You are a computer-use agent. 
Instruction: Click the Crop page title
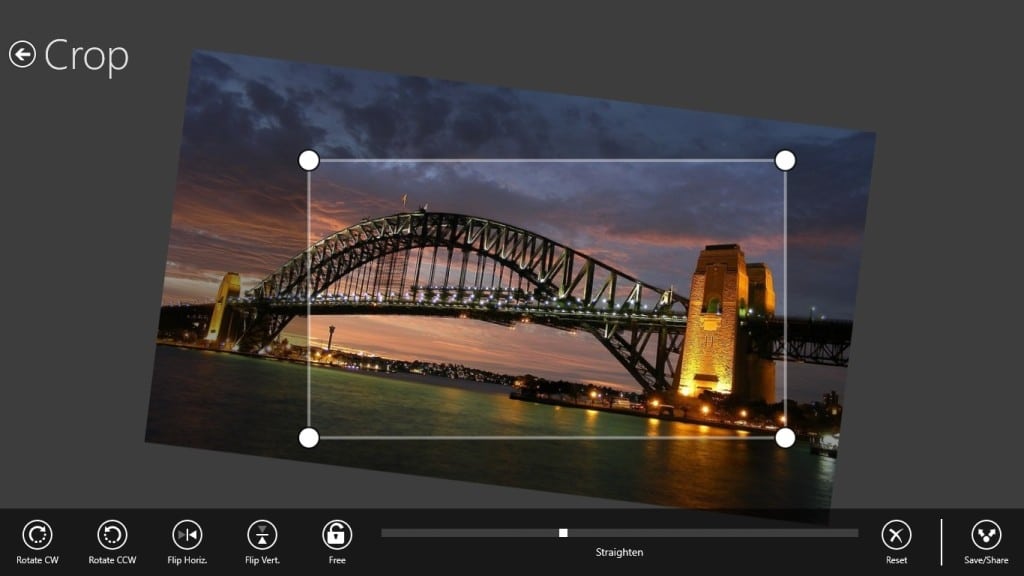86,57
